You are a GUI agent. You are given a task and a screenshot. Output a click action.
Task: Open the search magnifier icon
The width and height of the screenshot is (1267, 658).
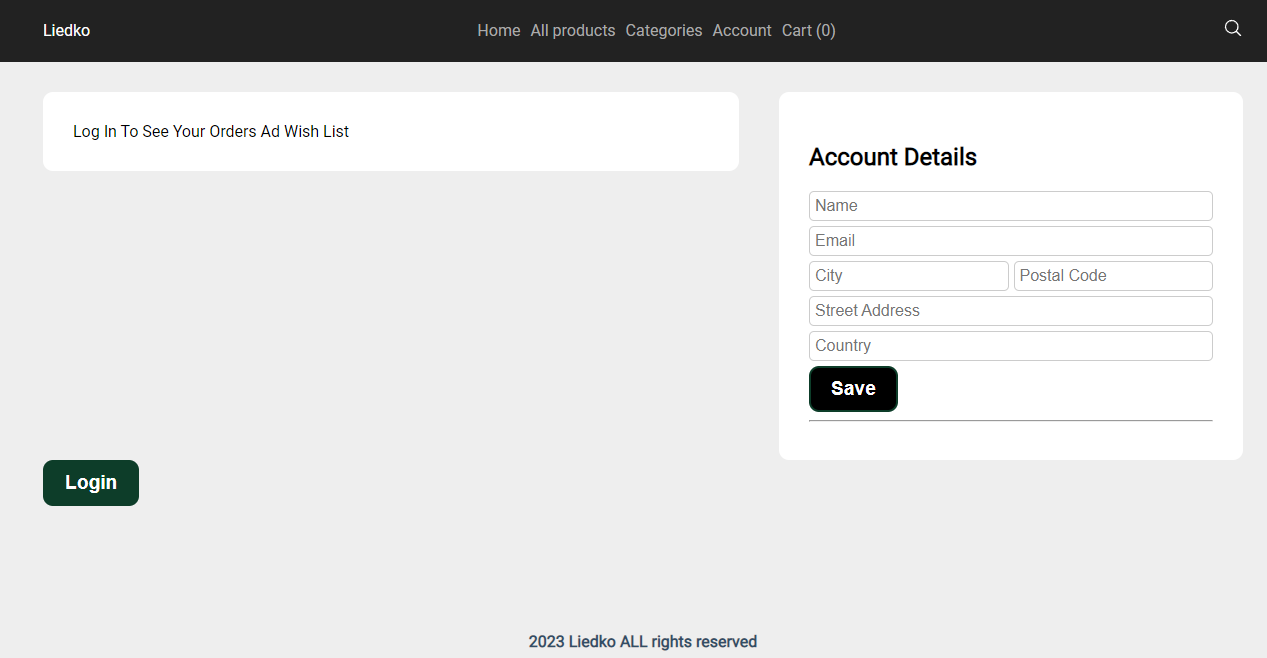point(1233,28)
